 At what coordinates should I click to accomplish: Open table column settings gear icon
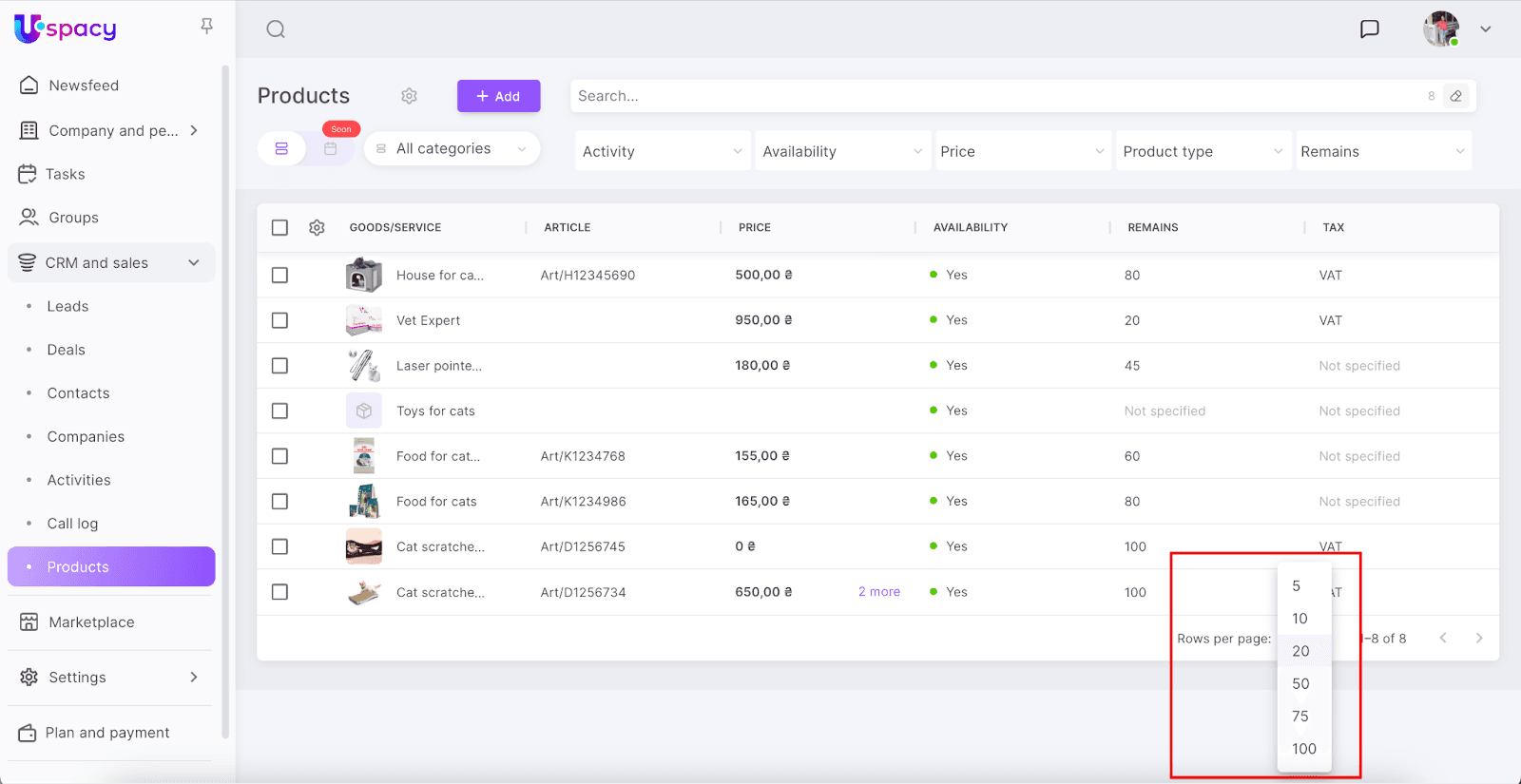tap(317, 228)
